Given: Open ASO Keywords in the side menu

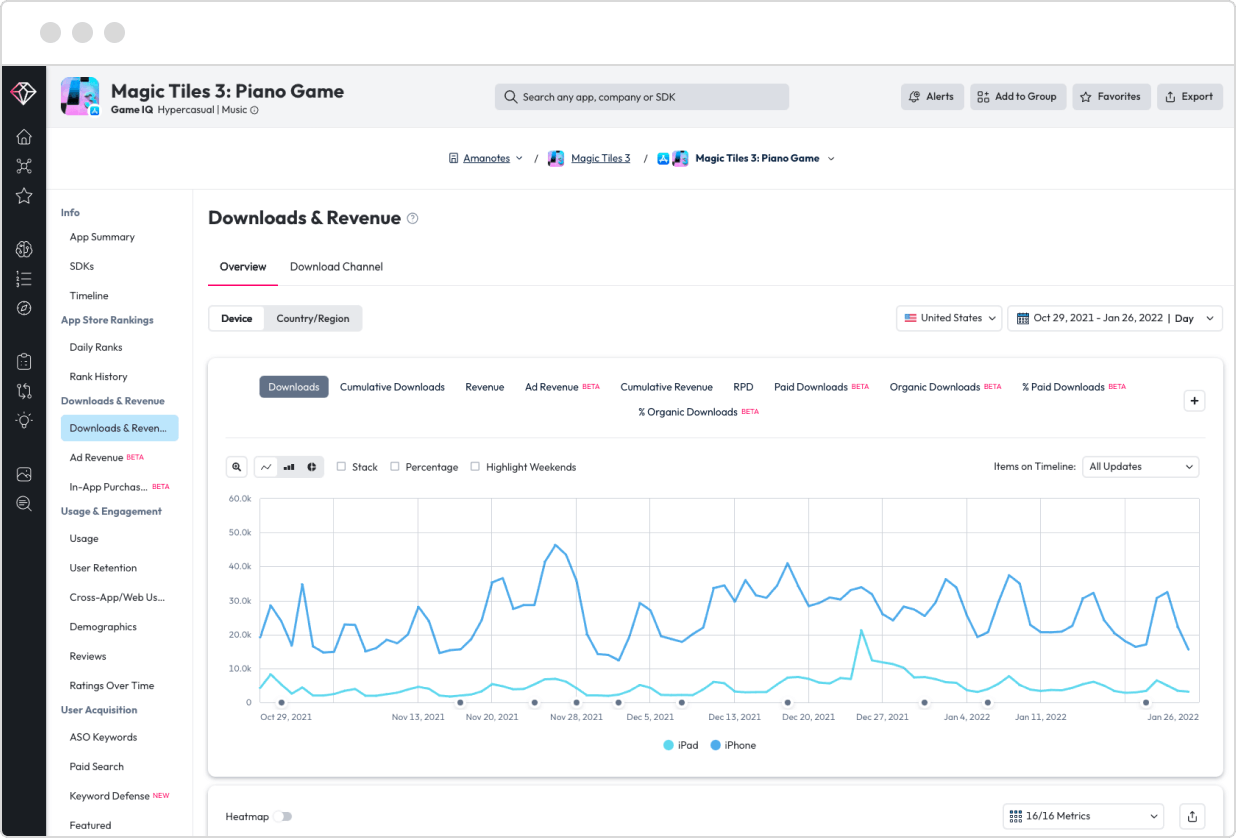Looking at the screenshot, I should pos(103,738).
